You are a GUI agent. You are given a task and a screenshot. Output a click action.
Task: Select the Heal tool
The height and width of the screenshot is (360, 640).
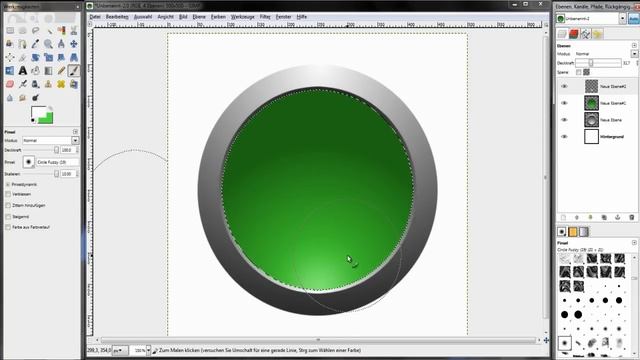click(61, 84)
